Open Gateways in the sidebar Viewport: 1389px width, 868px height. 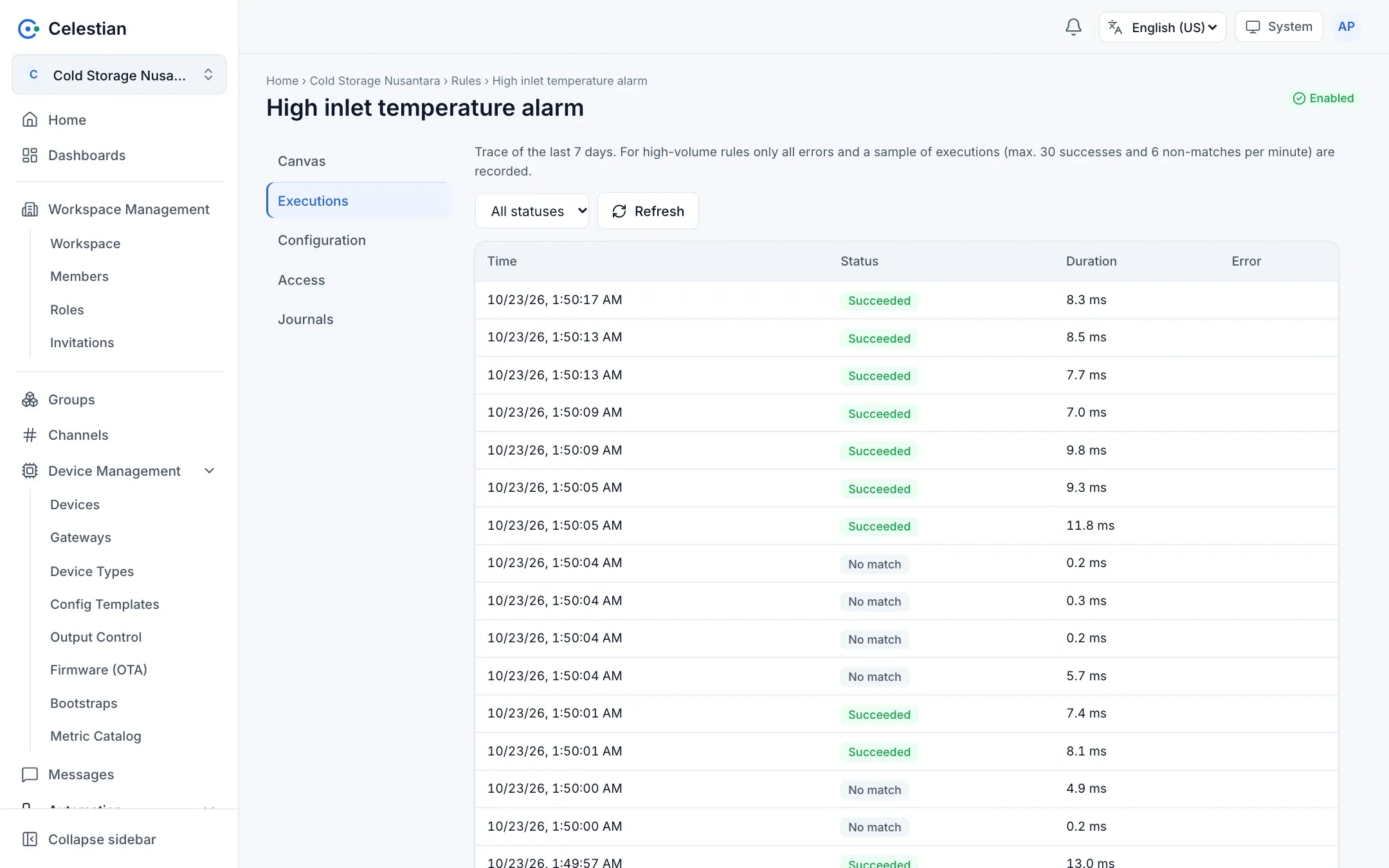tap(80, 538)
